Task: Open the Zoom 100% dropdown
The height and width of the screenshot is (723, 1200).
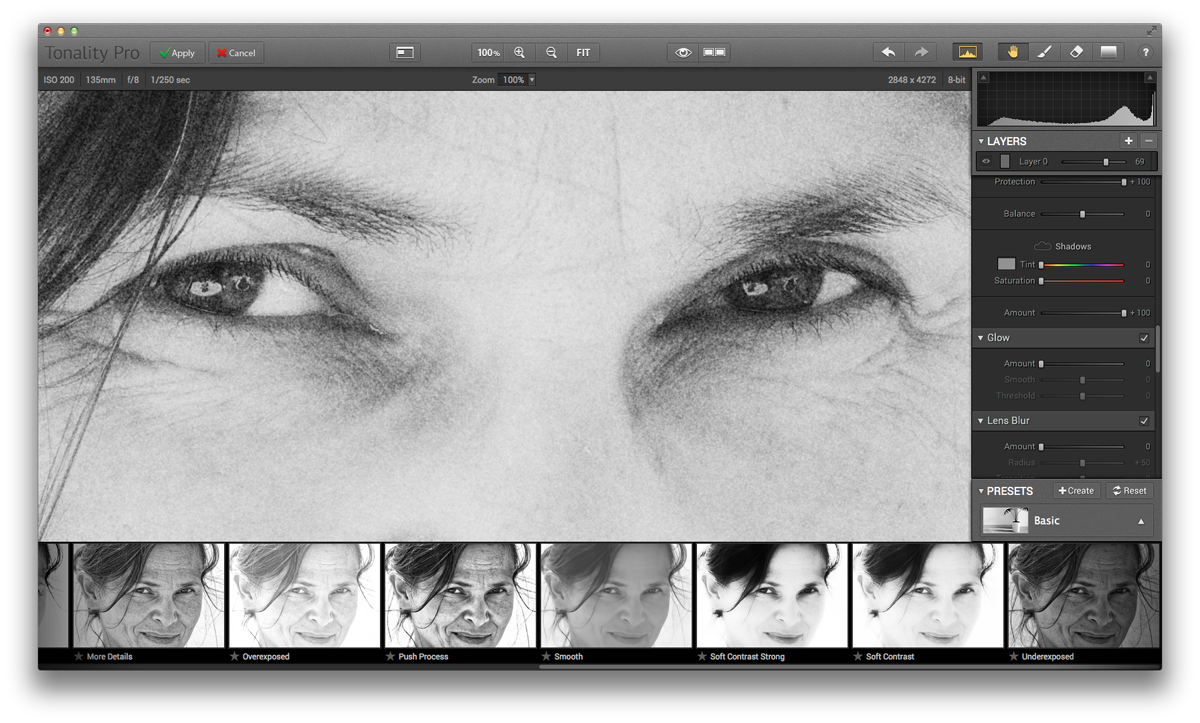Action: click(517, 79)
